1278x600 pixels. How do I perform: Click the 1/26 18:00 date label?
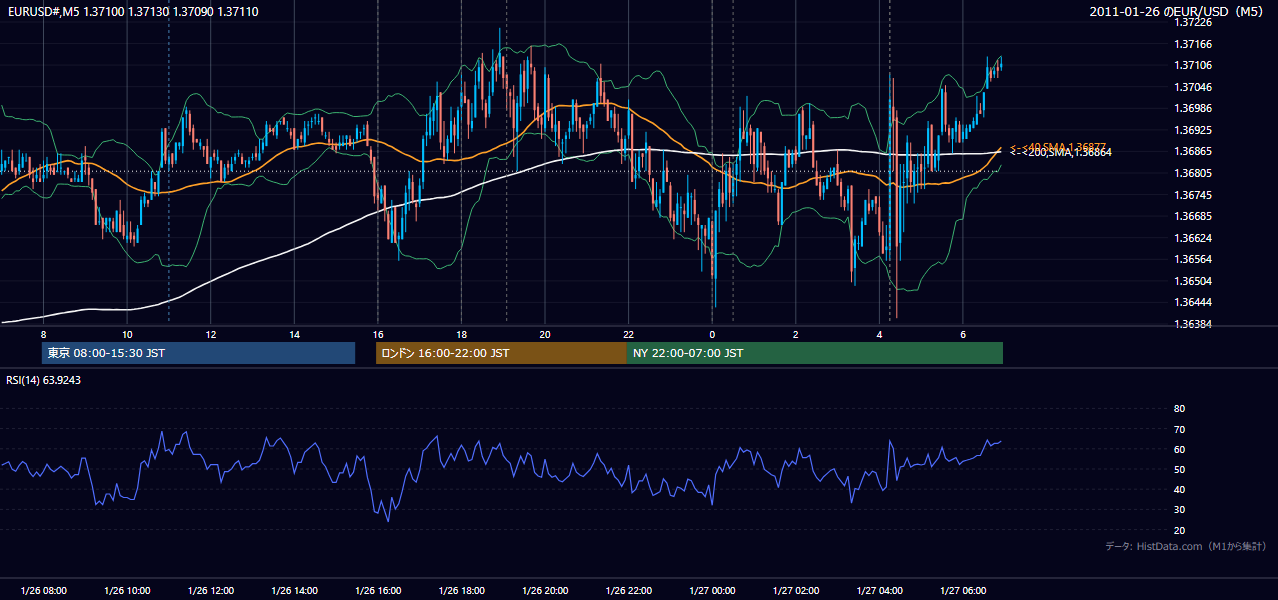tap(461, 590)
